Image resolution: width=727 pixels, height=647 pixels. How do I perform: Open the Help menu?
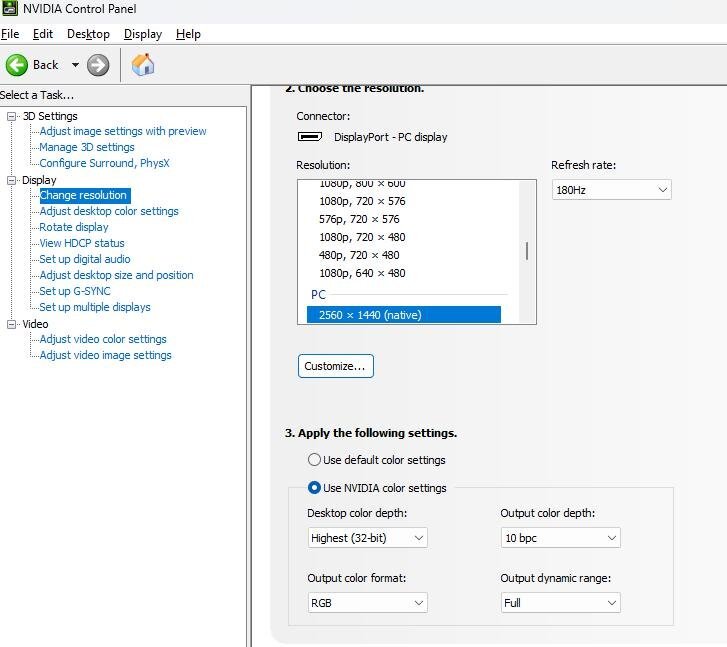188,34
